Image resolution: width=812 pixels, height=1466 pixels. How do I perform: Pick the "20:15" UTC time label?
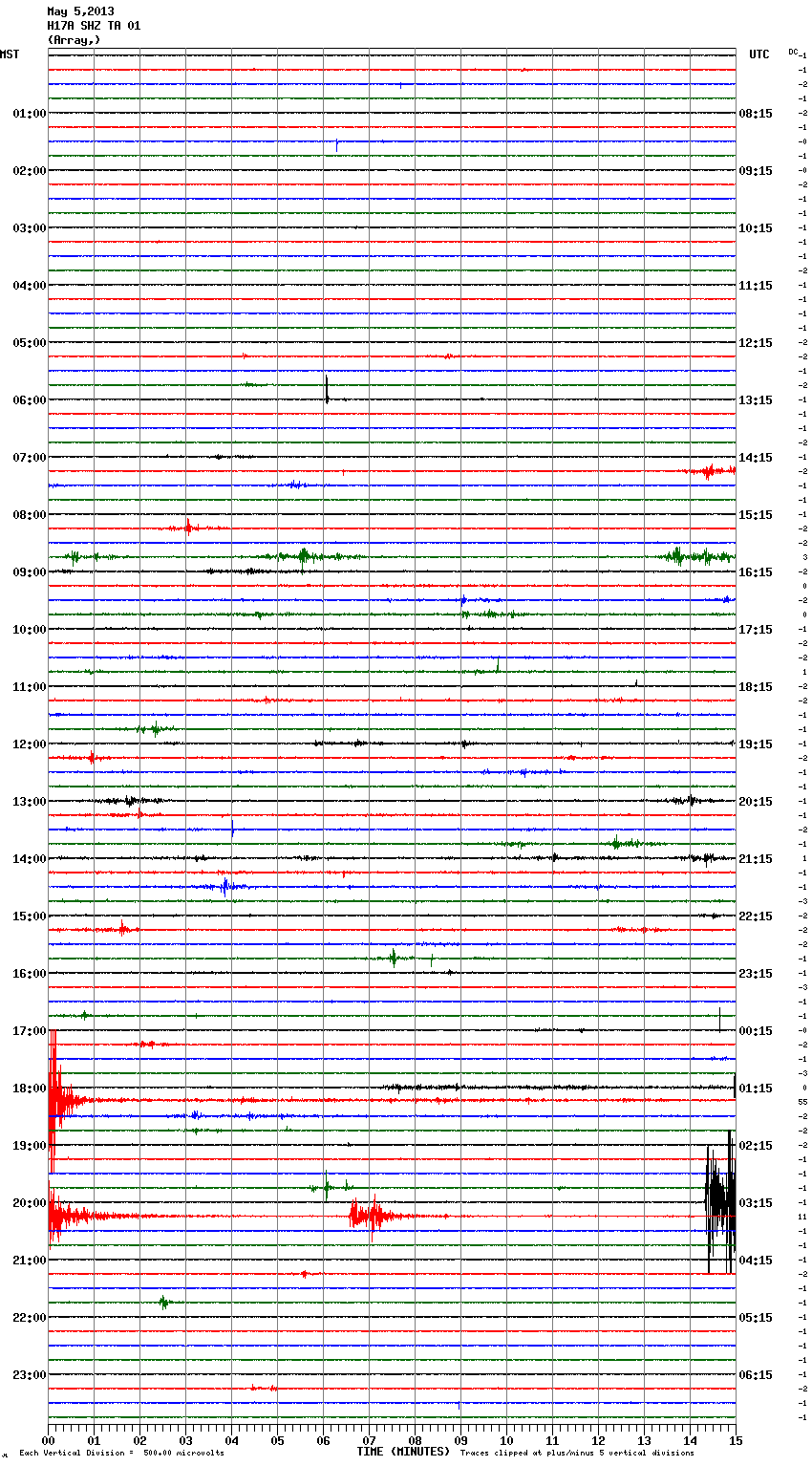(x=756, y=802)
